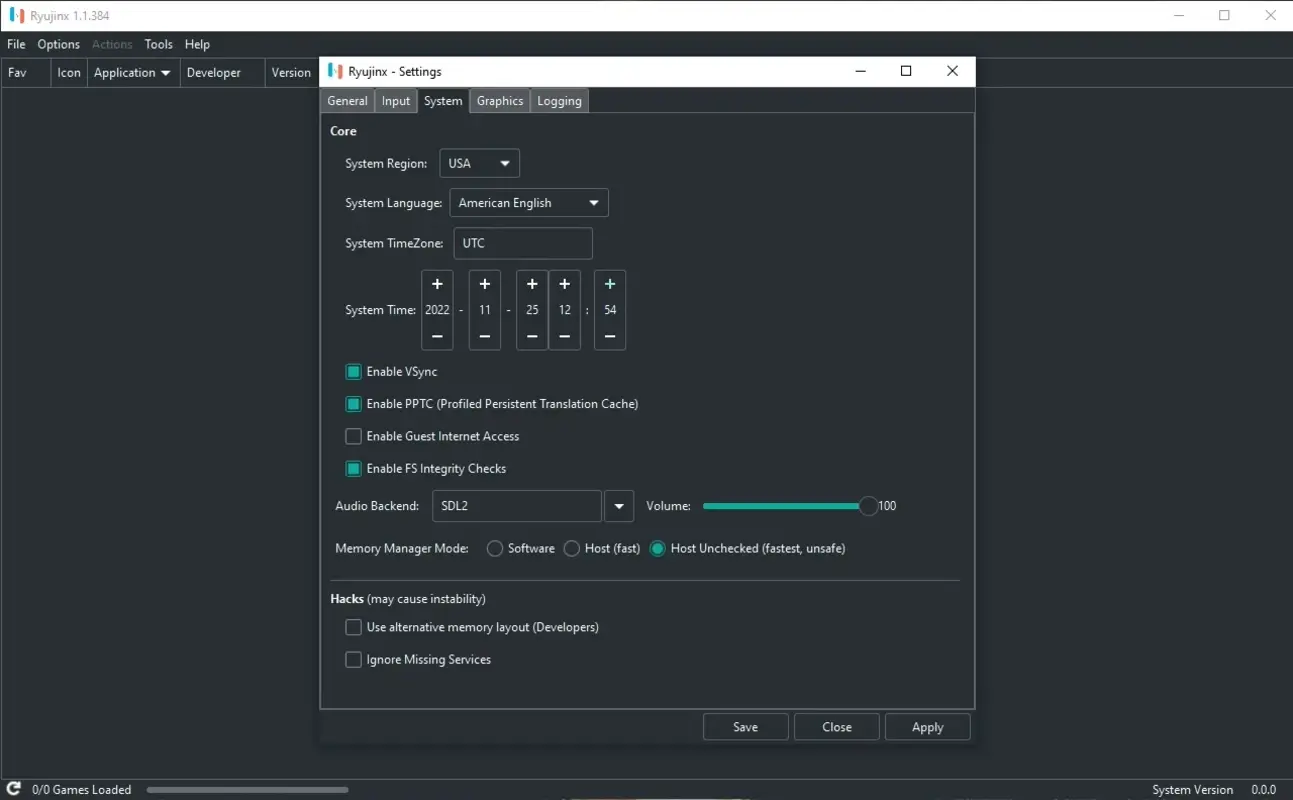Click the System TimeZone input field
The width and height of the screenshot is (1293, 800).
click(x=522, y=243)
